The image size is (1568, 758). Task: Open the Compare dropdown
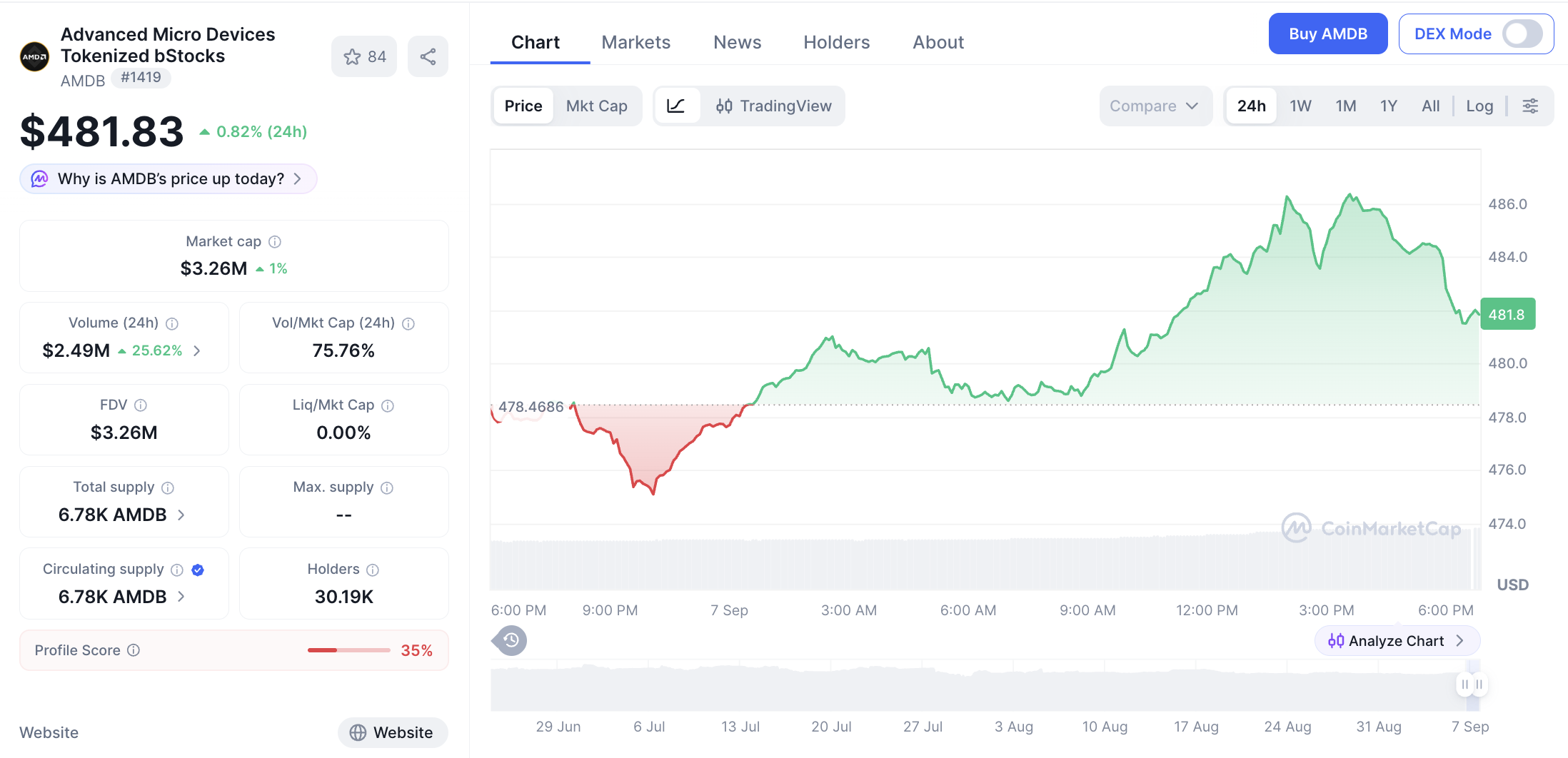point(1155,106)
